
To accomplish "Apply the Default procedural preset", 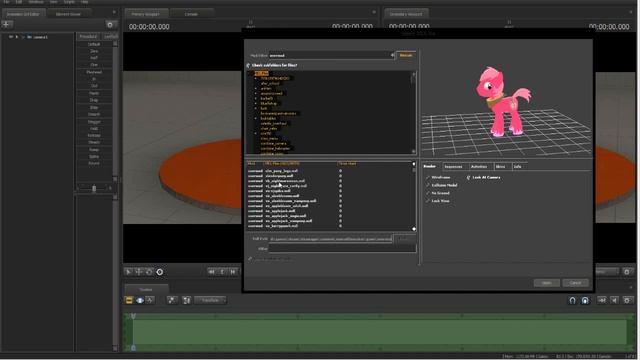I will click(x=94, y=44).
